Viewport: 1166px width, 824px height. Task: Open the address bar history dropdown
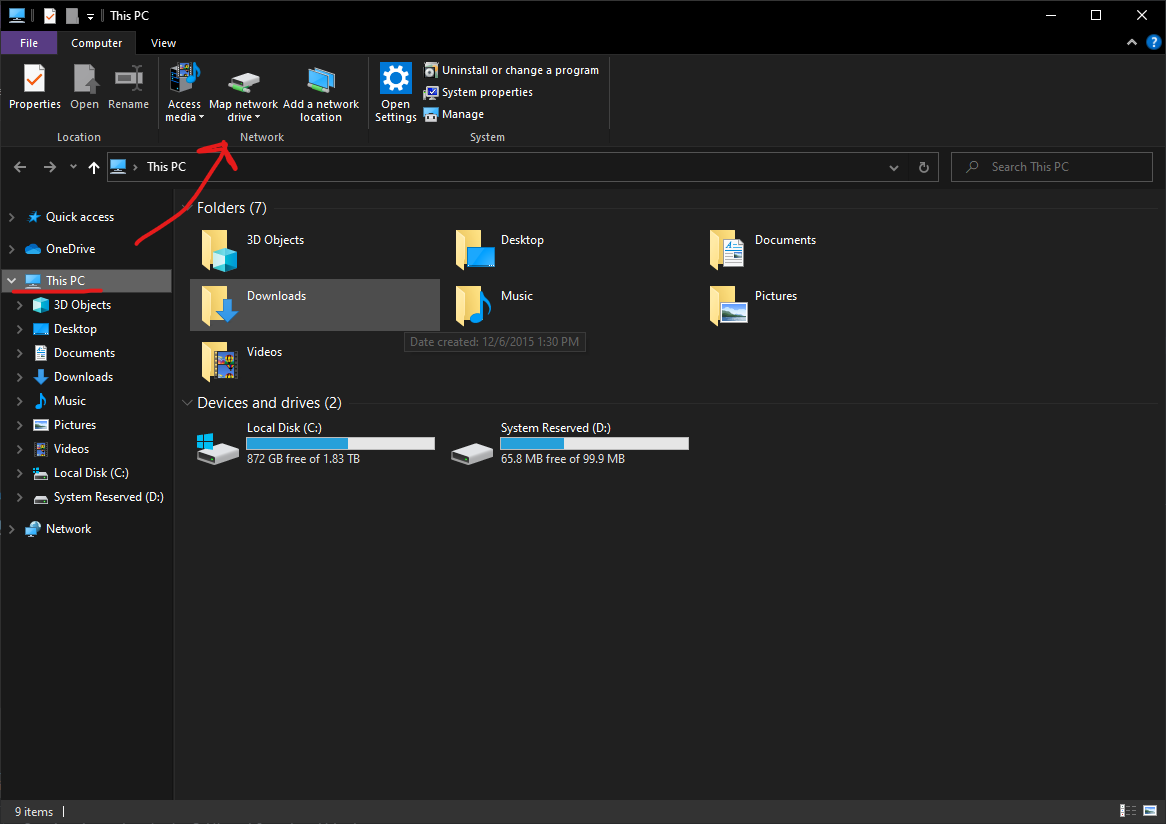click(x=896, y=167)
